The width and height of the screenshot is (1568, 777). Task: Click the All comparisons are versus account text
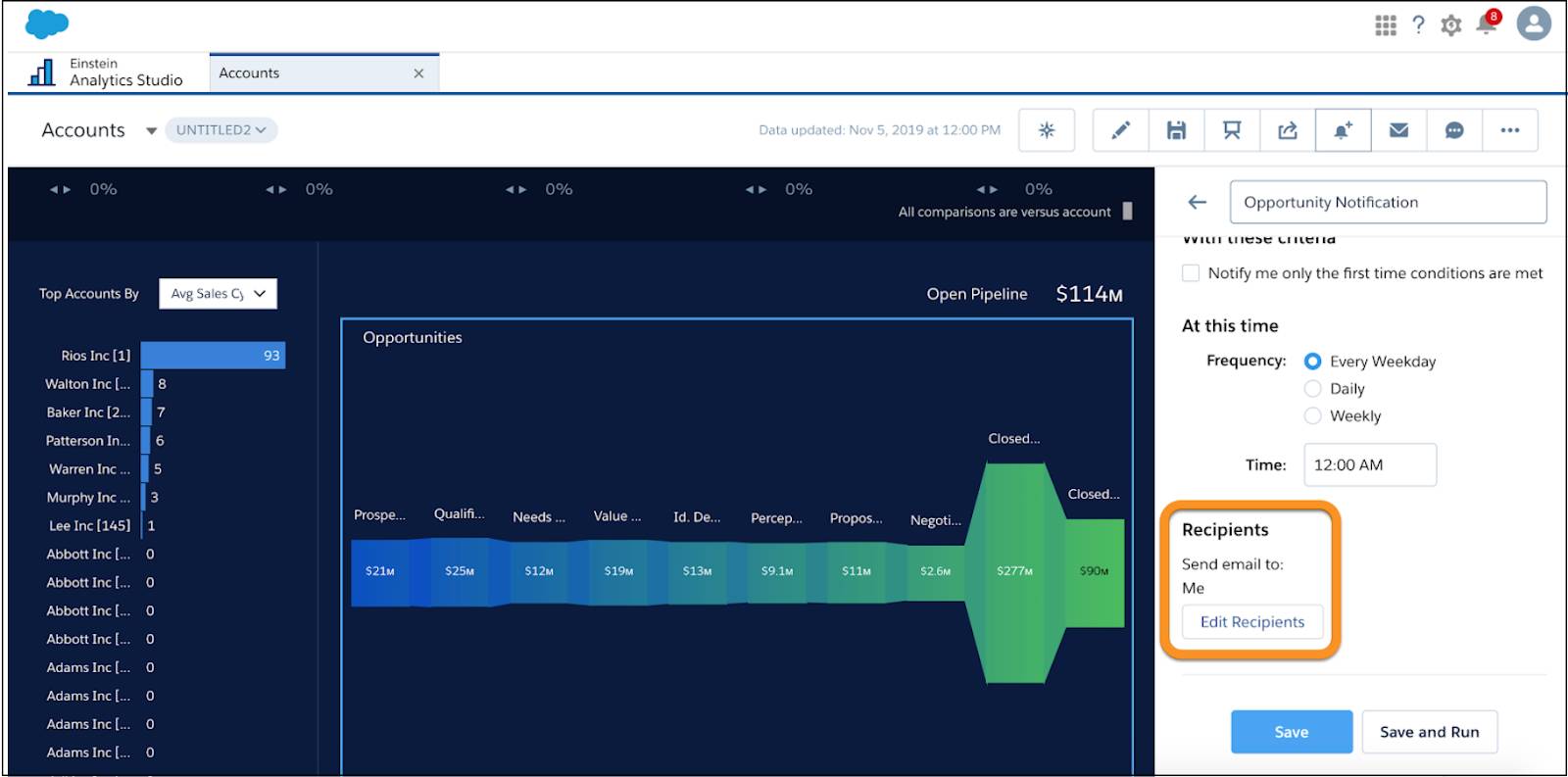tap(1004, 212)
